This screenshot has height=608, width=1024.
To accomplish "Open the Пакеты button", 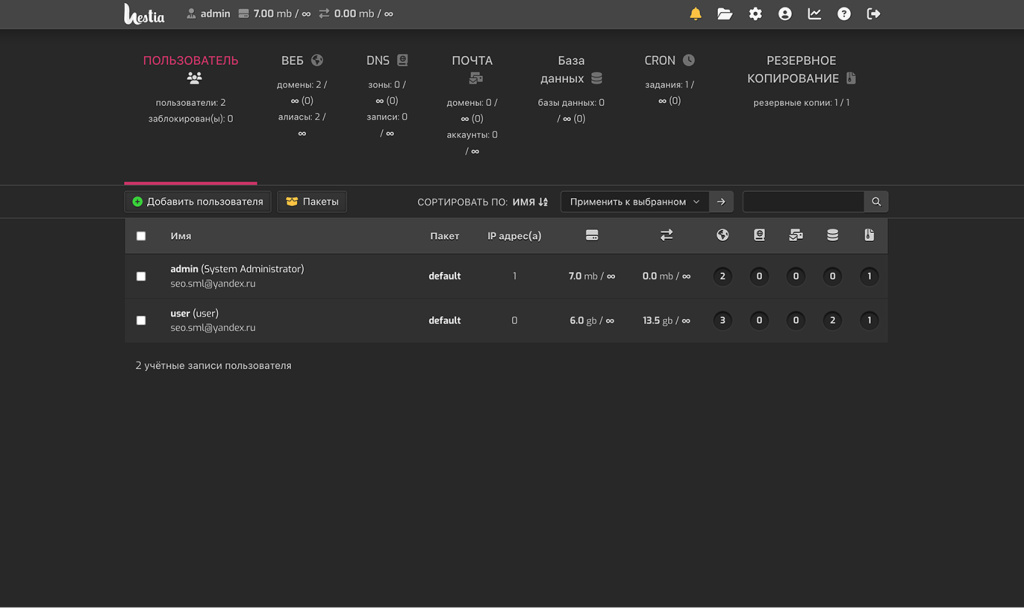I will pos(312,202).
